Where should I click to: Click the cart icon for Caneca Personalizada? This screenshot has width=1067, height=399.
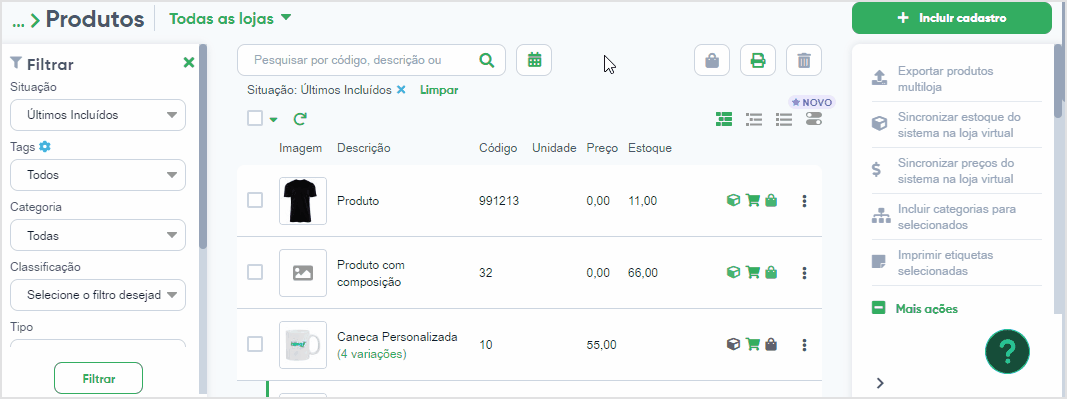point(753,345)
